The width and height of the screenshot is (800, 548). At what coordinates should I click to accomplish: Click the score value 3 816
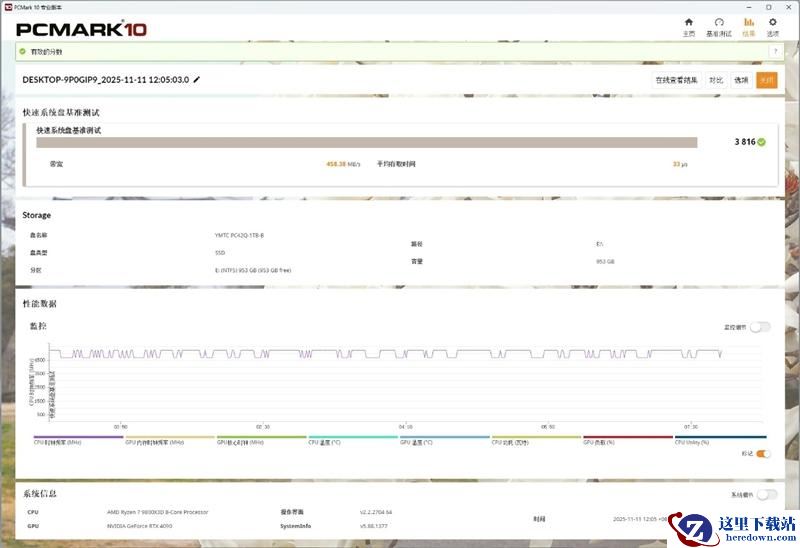[x=744, y=142]
